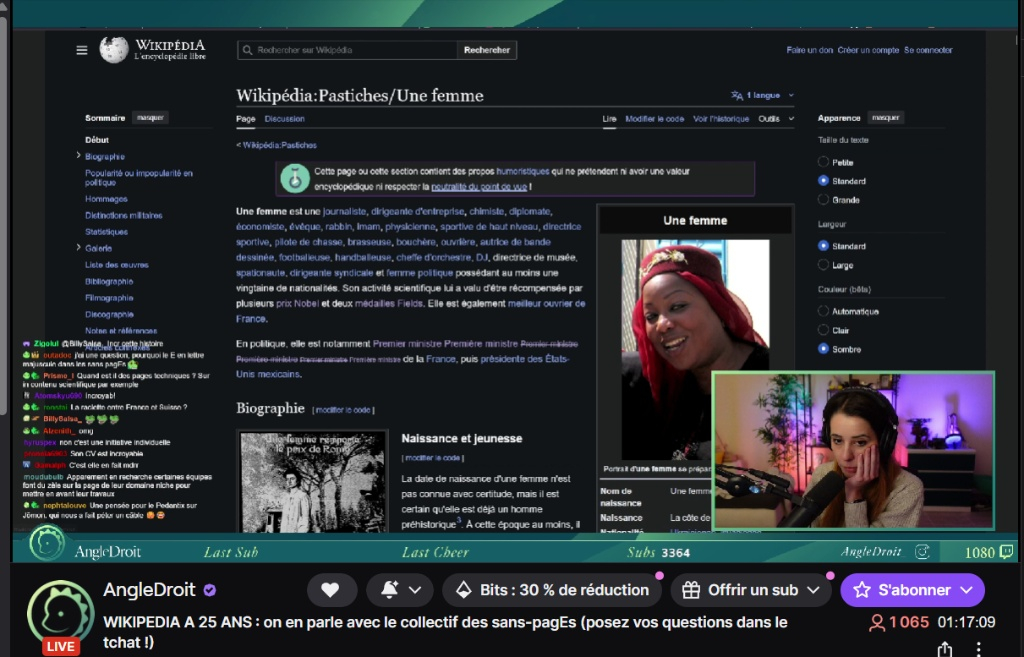Open the Wikipedia hamburger main menu

tap(82, 50)
